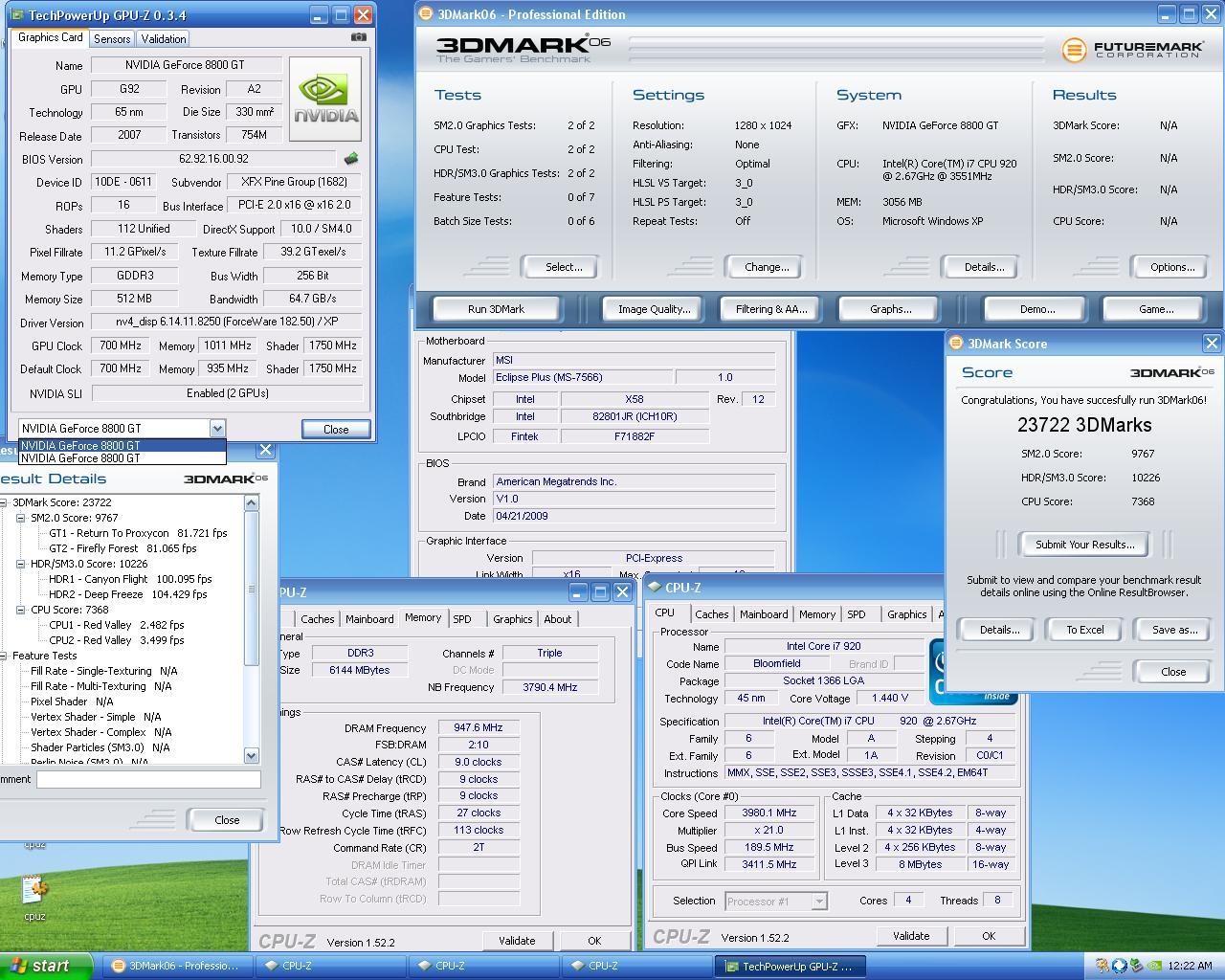Click the Result Details scrollbar down arrow

coord(252,756)
